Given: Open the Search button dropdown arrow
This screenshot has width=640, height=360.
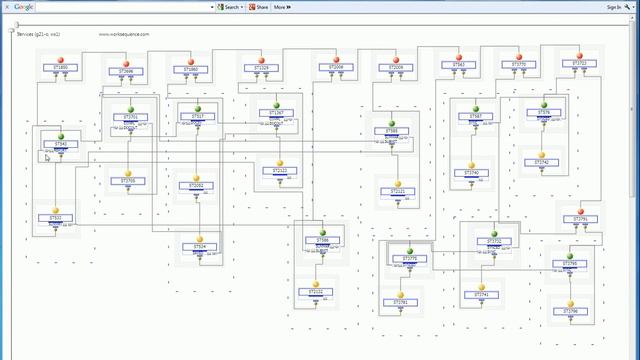Looking at the screenshot, I should [242, 7].
